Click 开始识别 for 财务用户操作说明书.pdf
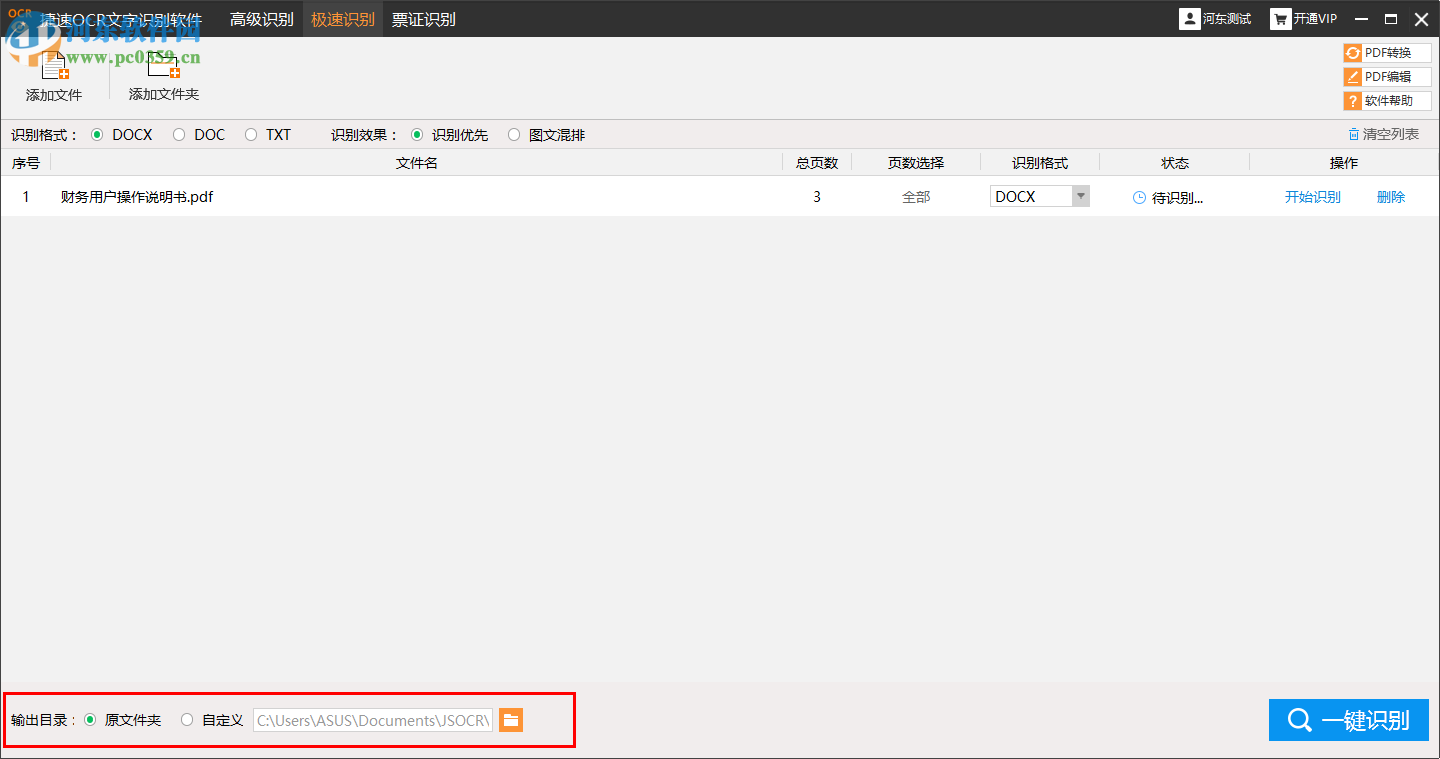The height and width of the screenshot is (759, 1440). [1313, 196]
